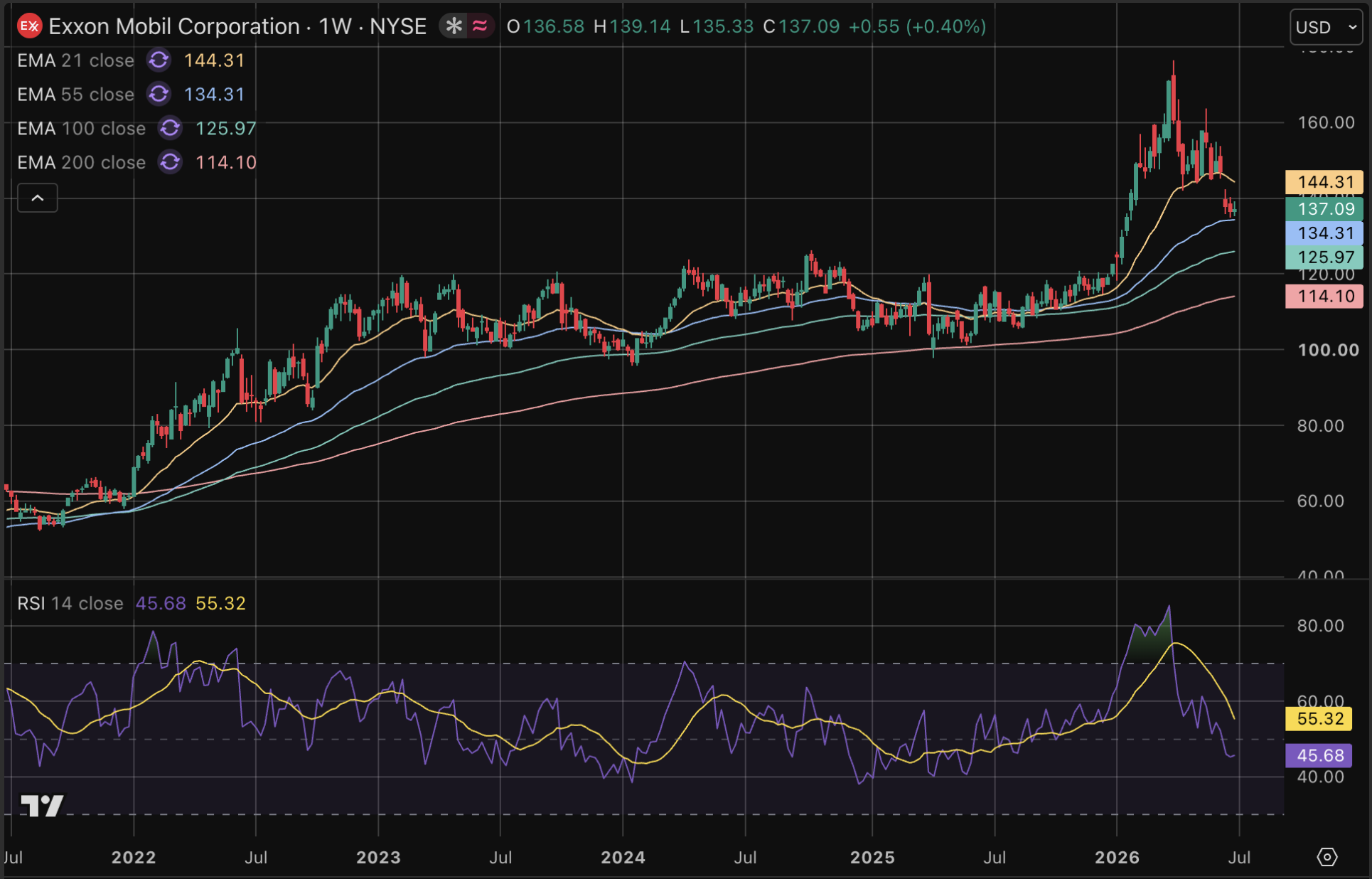
Task: Click the 144.31 orange price label on axis
Action: point(1324,182)
